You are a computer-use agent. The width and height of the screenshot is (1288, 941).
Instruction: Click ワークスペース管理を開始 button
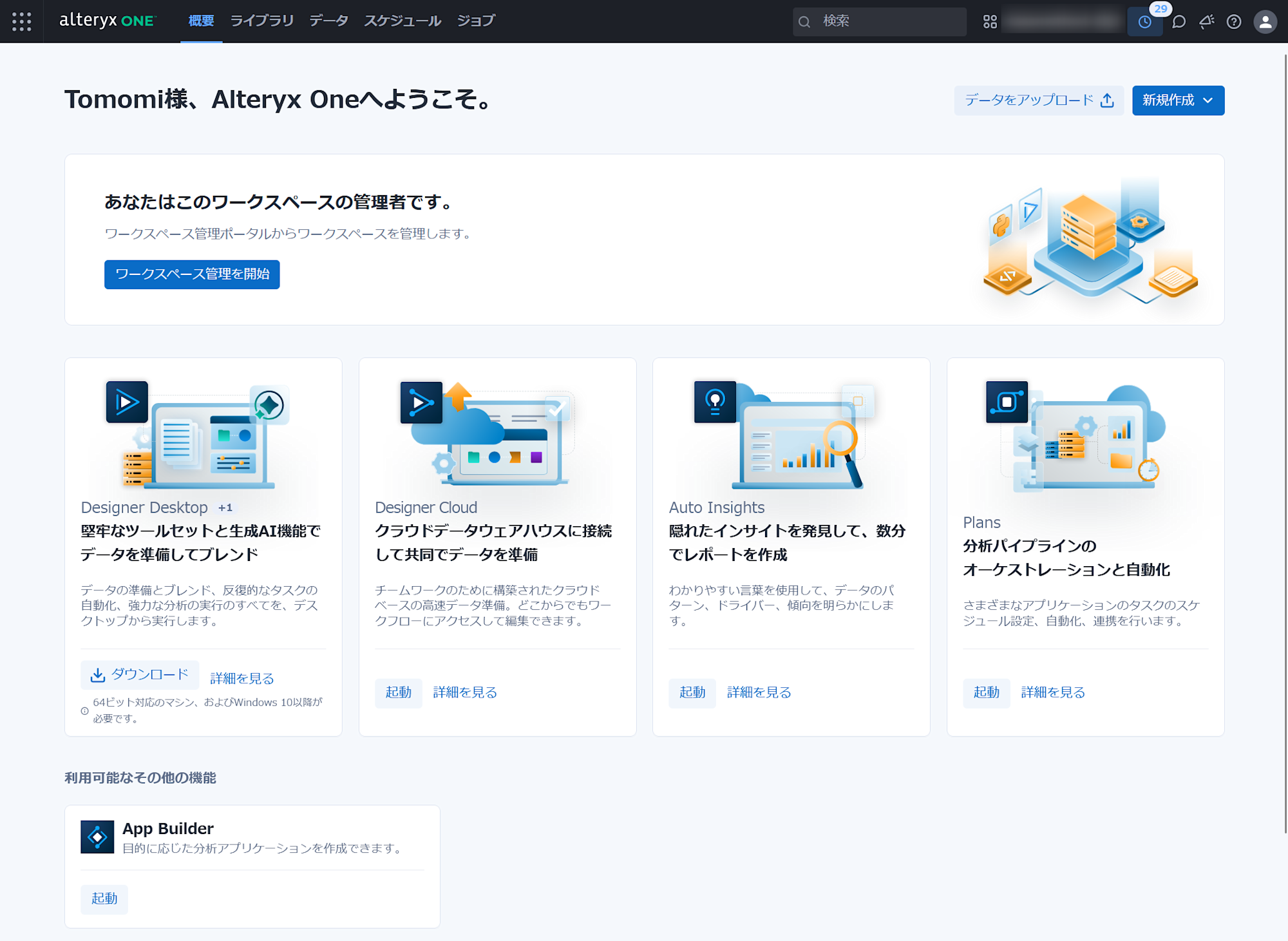coord(192,274)
